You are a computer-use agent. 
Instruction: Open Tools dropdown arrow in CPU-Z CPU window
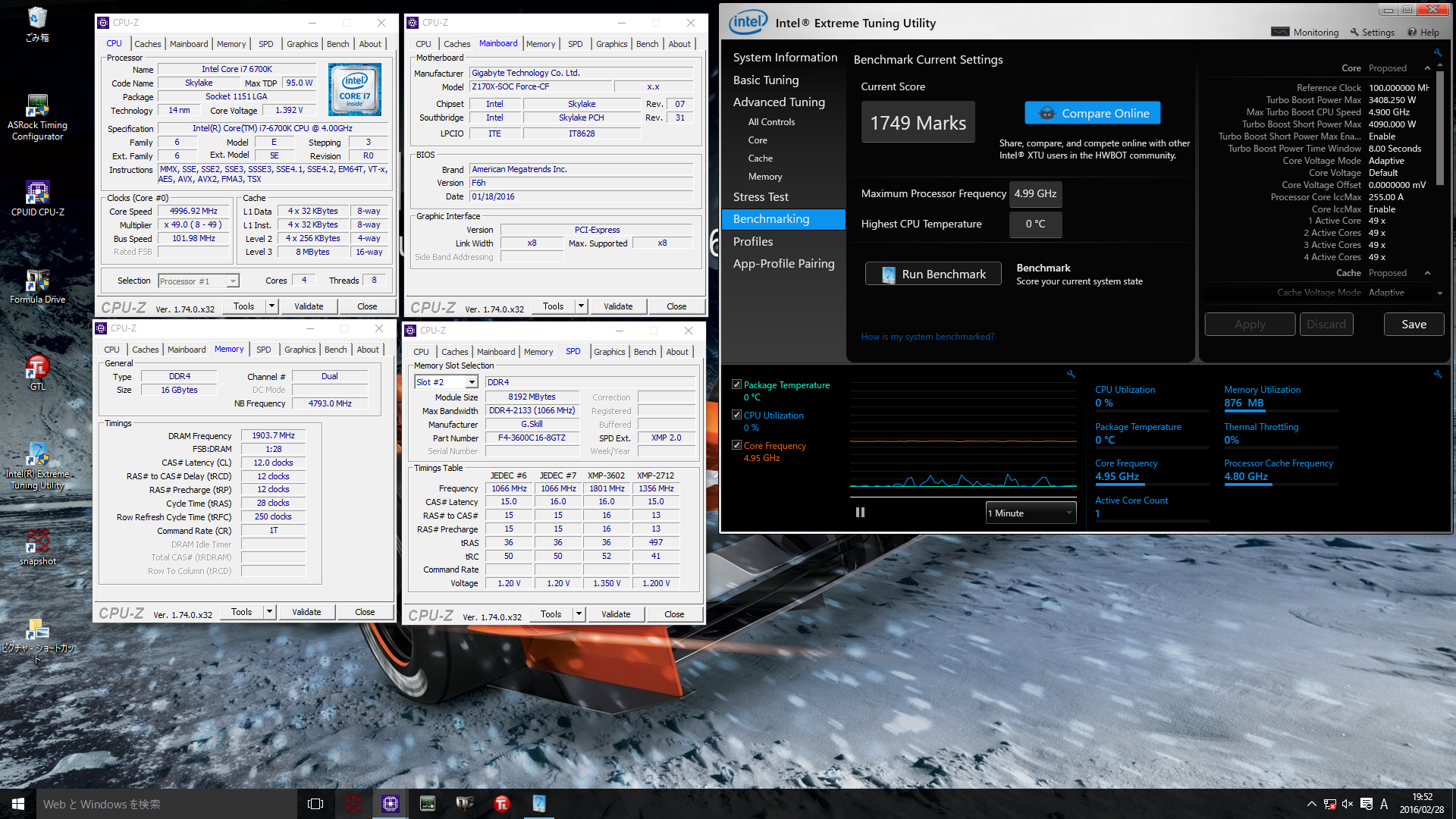click(x=271, y=306)
